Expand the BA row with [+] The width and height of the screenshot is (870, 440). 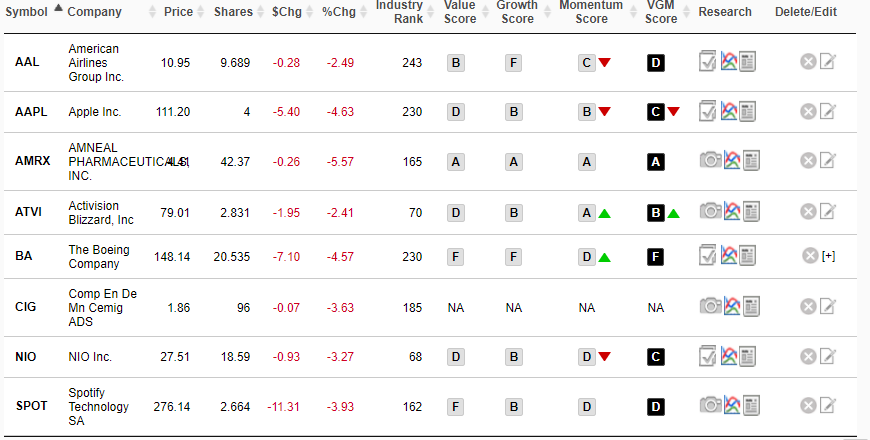[x=828, y=256]
